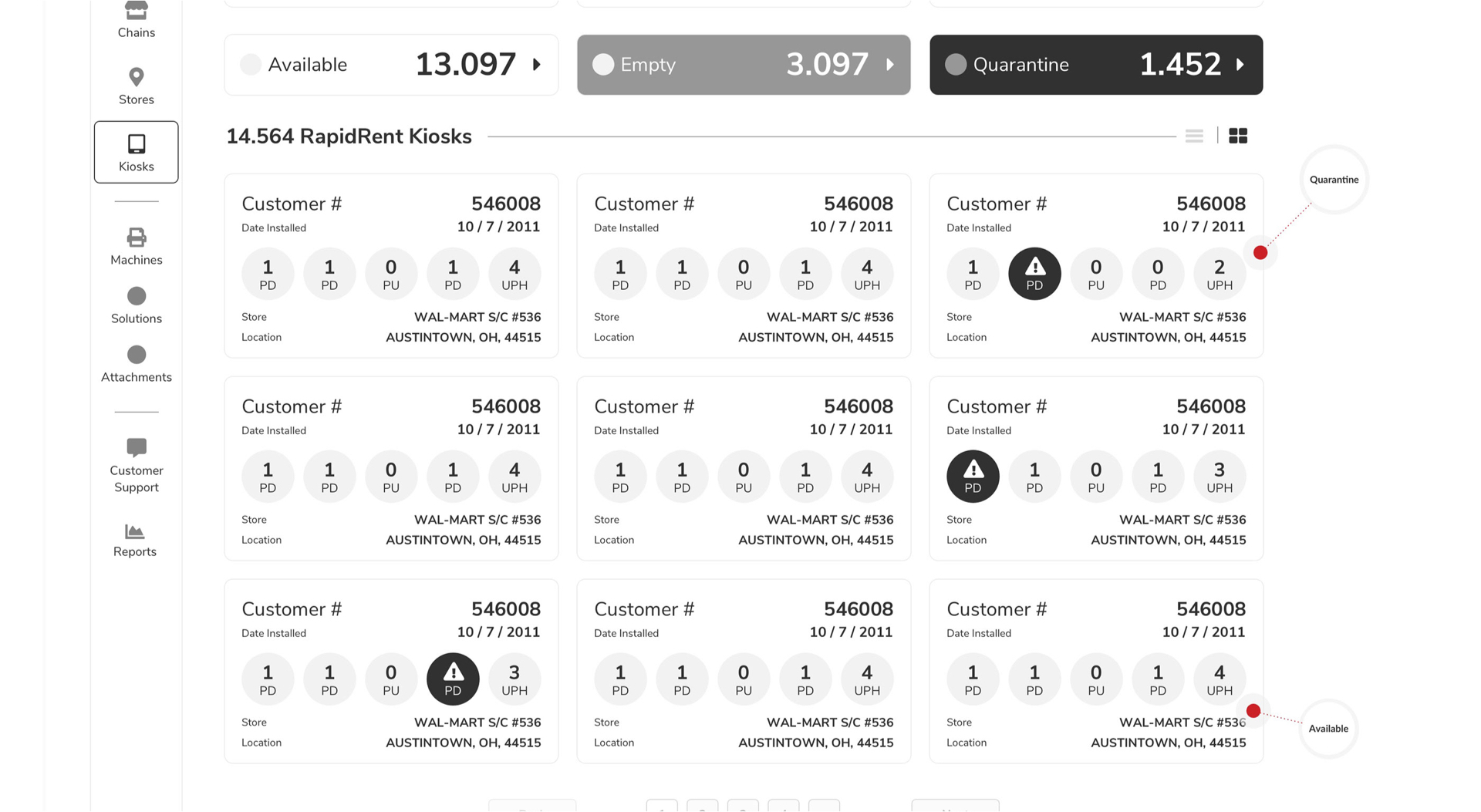Go to Solutions in the sidebar

(137, 306)
